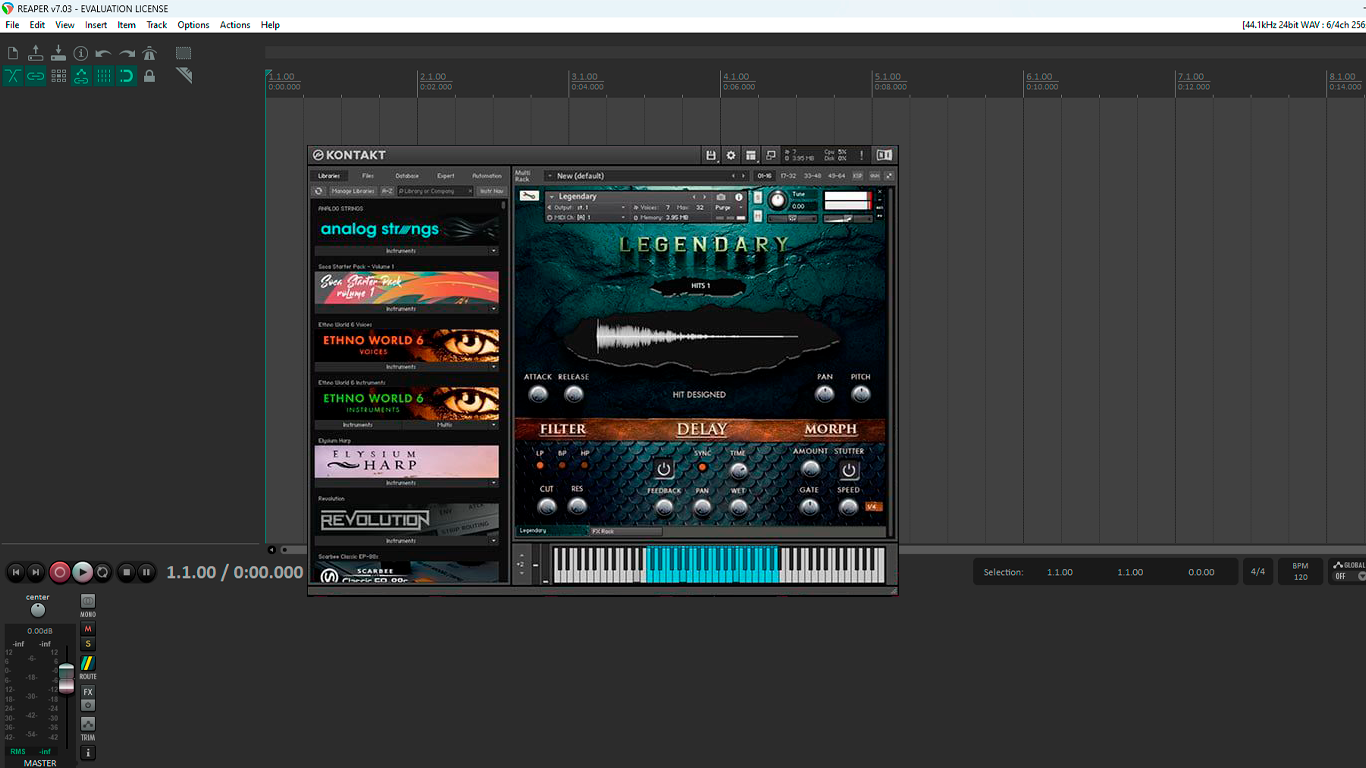Toggle grid lines toolbar icon
The width and height of the screenshot is (1366, 768).
(x=104, y=76)
